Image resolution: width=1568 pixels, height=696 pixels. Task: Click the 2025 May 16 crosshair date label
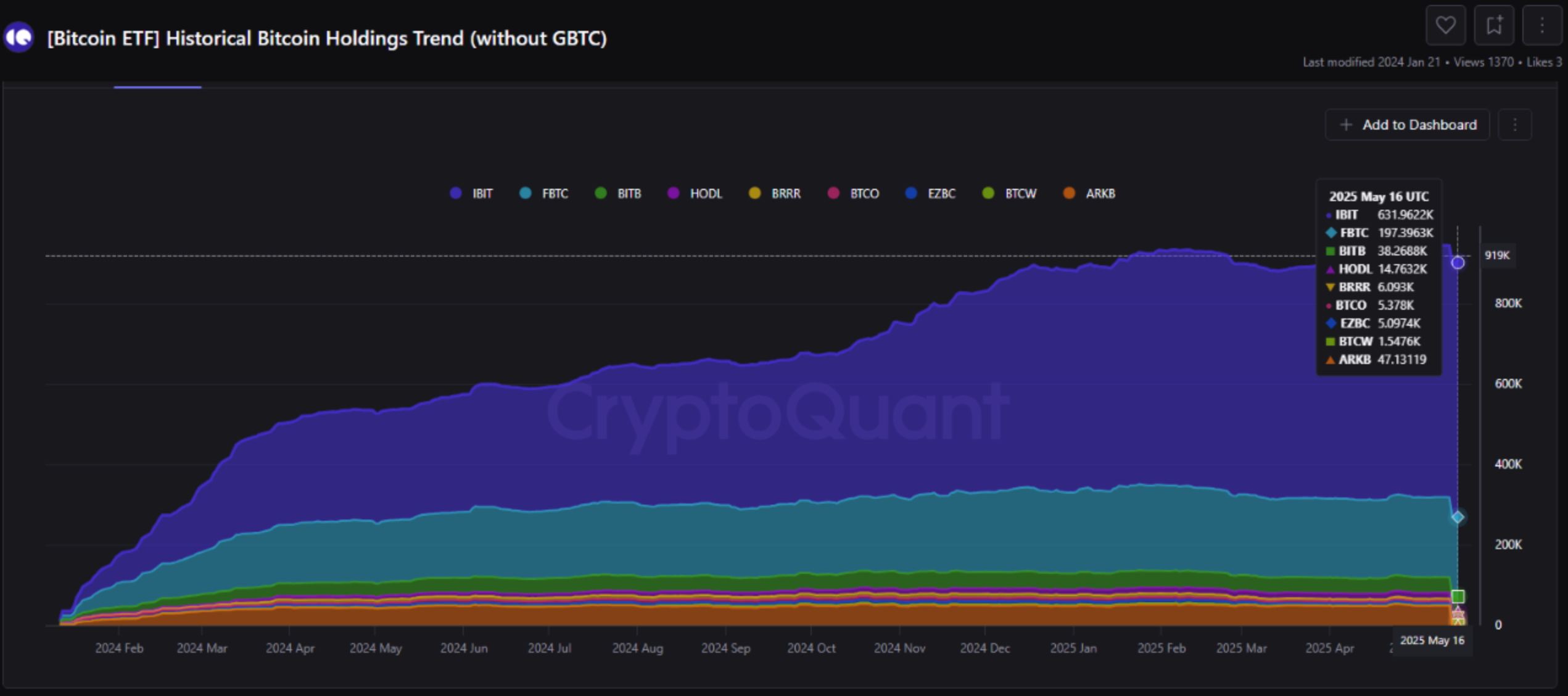click(x=1432, y=640)
